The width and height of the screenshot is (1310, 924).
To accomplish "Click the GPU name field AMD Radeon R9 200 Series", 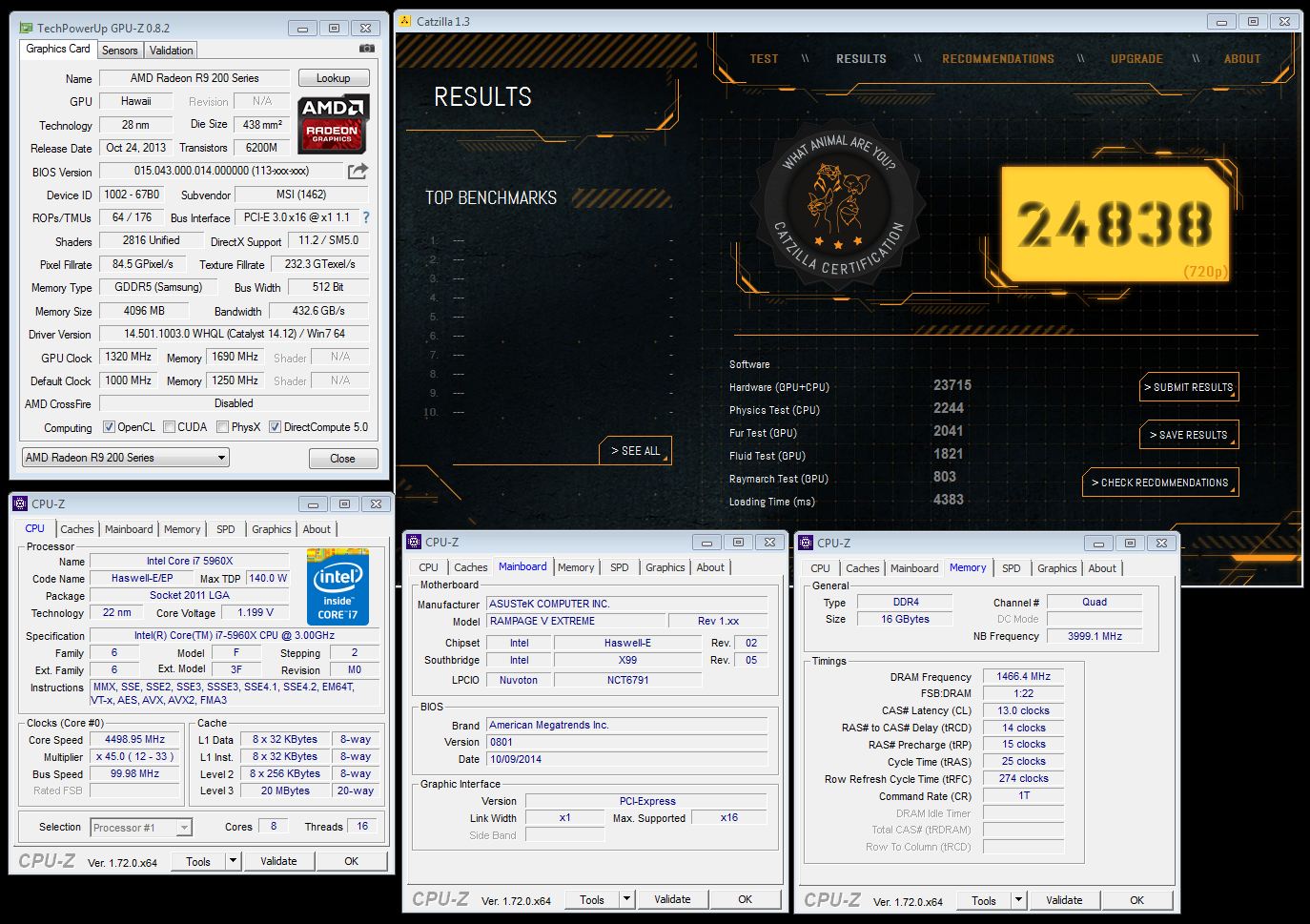I will [x=194, y=78].
